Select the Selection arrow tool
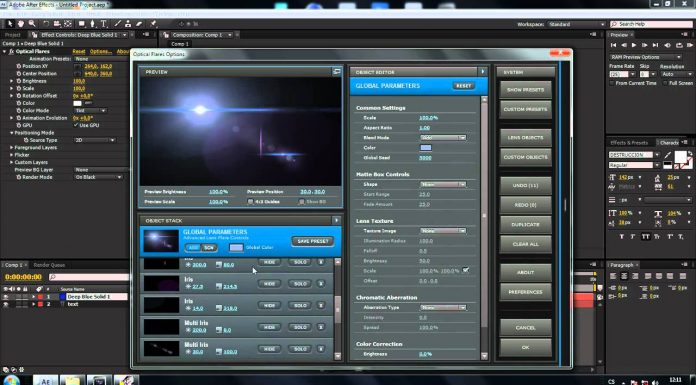The height and width of the screenshot is (385, 696). pos(10,24)
